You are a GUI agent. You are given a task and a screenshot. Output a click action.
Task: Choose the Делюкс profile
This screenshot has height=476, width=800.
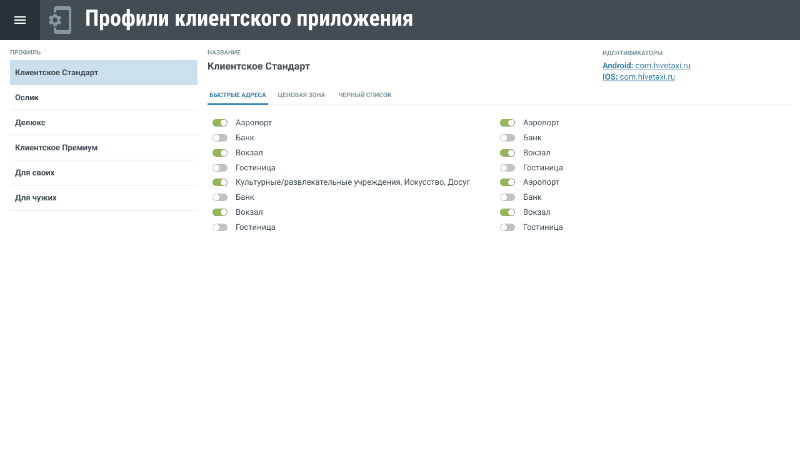tap(103, 123)
